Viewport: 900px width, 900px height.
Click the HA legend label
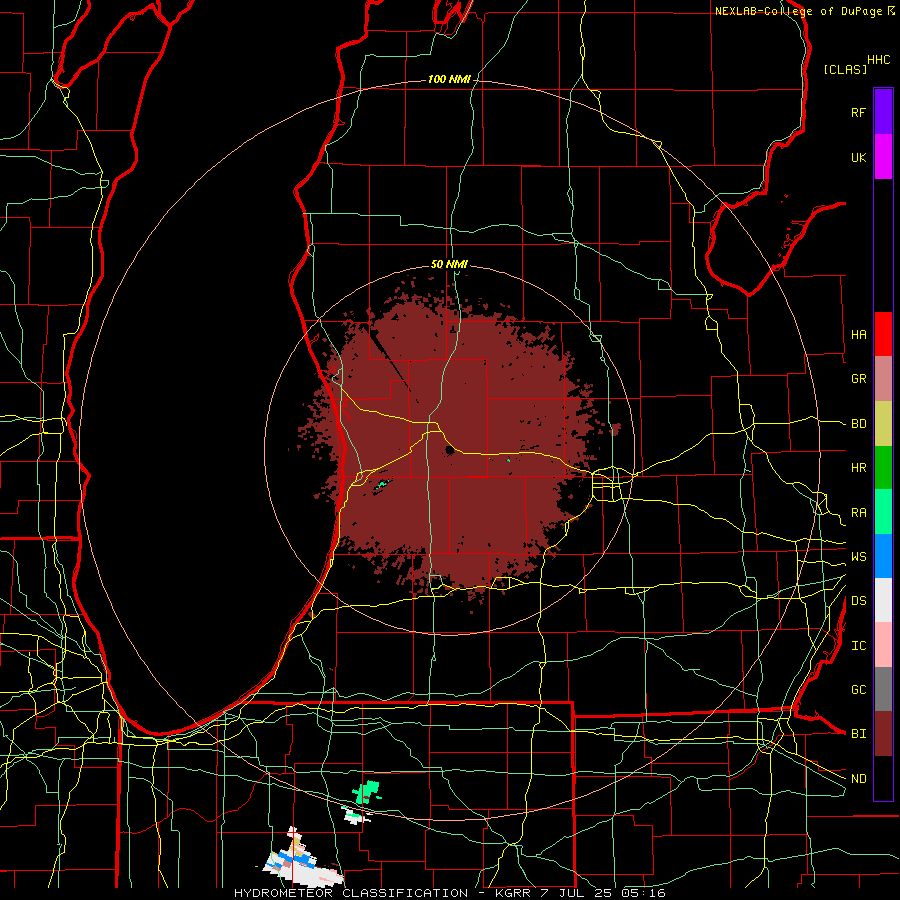858,334
